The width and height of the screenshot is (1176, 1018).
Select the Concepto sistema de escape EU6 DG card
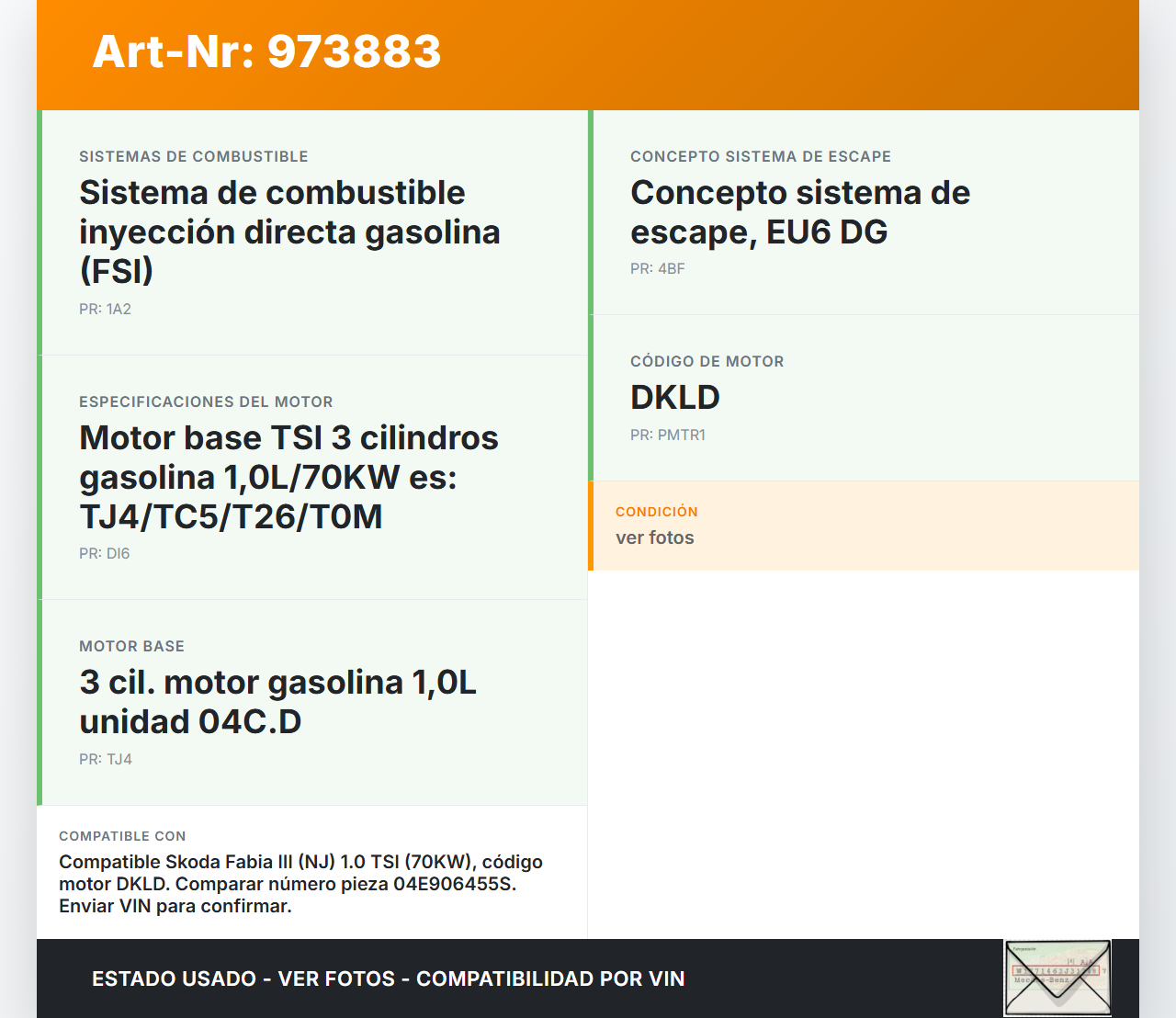coord(864,211)
